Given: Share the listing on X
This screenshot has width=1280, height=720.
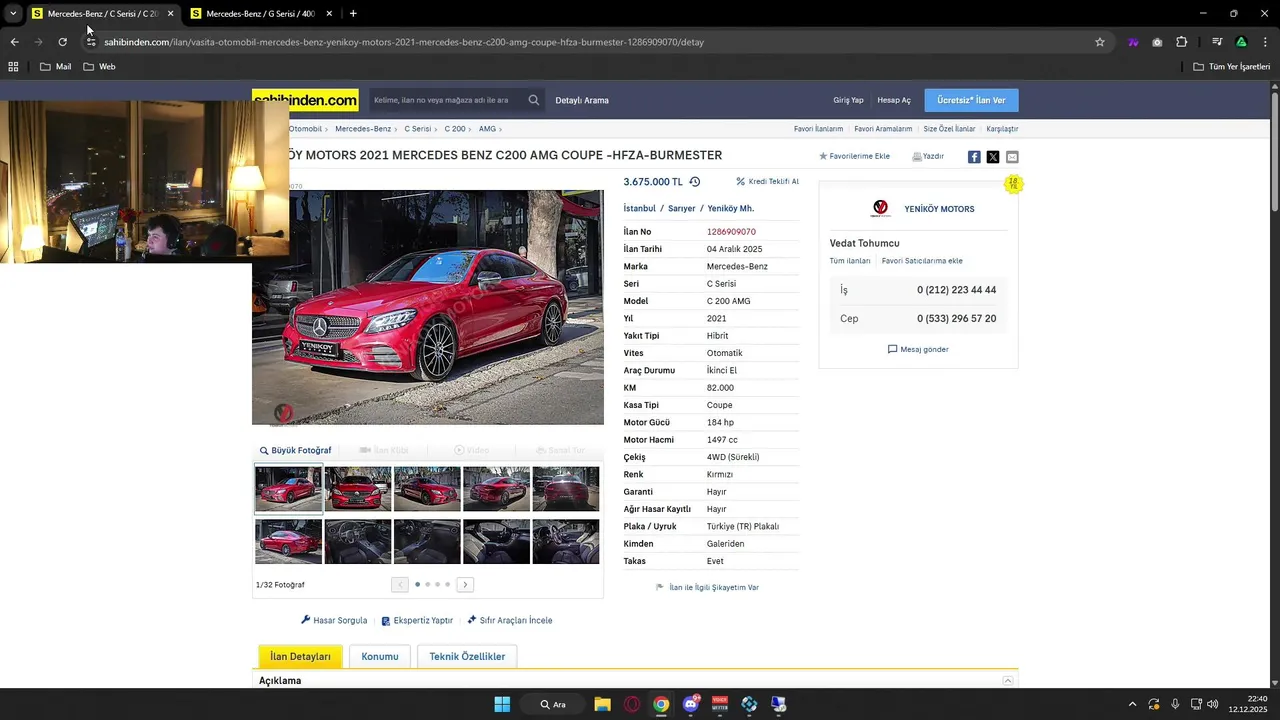Looking at the screenshot, I should pyautogui.click(x=993, y=157).
